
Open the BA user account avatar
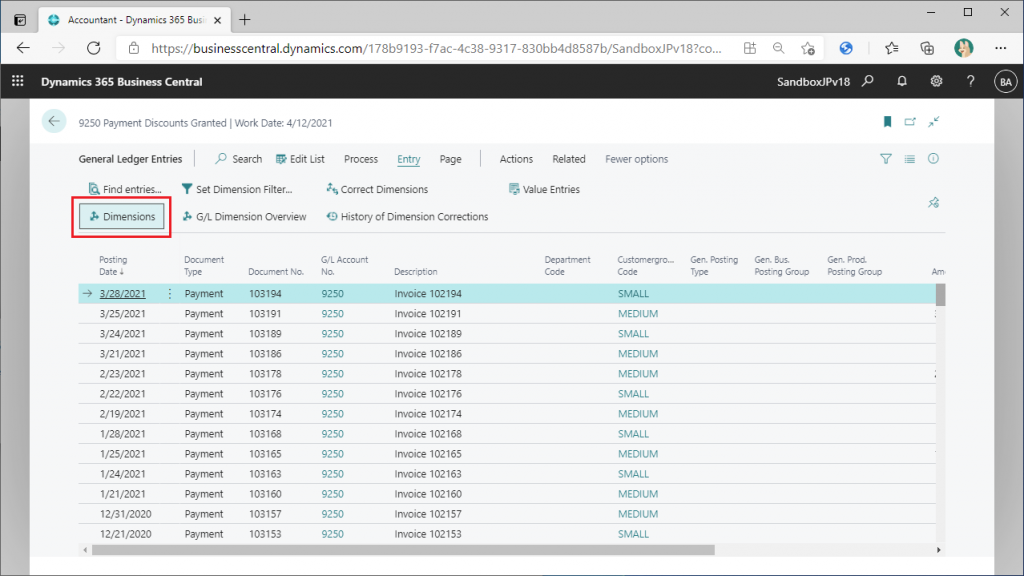(x=1005, y=82)
